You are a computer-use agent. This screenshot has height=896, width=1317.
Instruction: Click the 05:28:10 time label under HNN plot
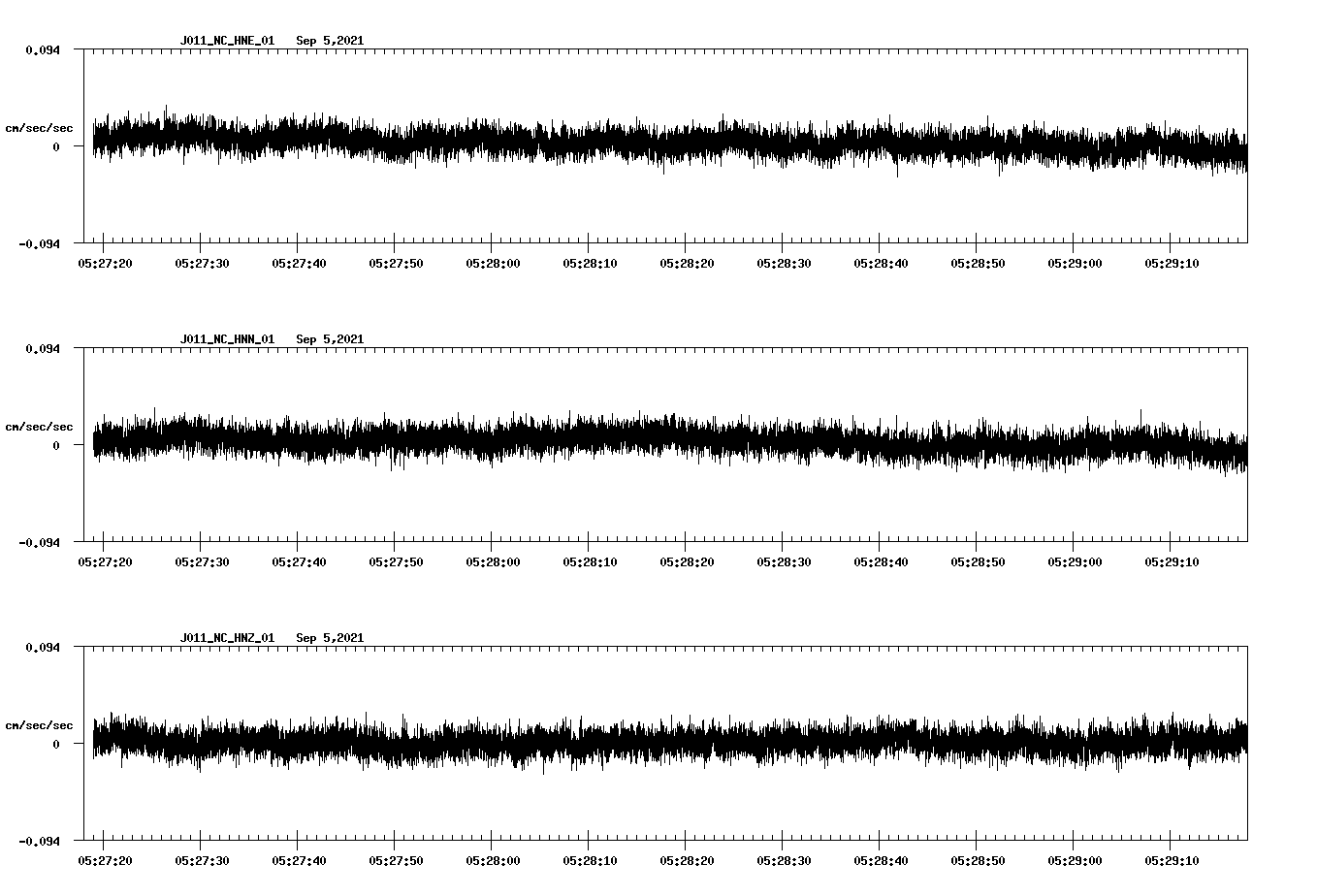click(590, 562)
